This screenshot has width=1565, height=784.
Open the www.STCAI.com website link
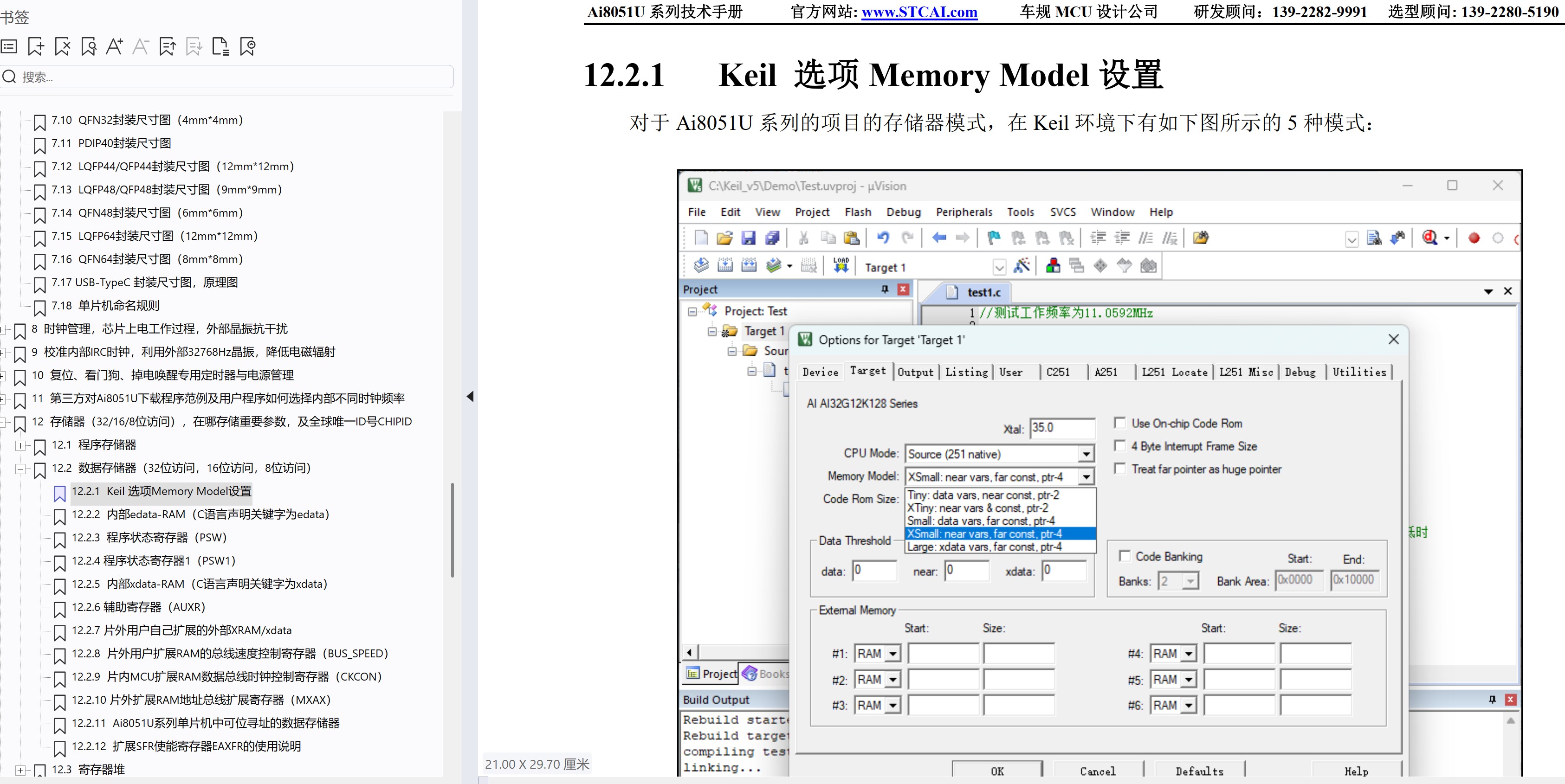click(919, 12)
